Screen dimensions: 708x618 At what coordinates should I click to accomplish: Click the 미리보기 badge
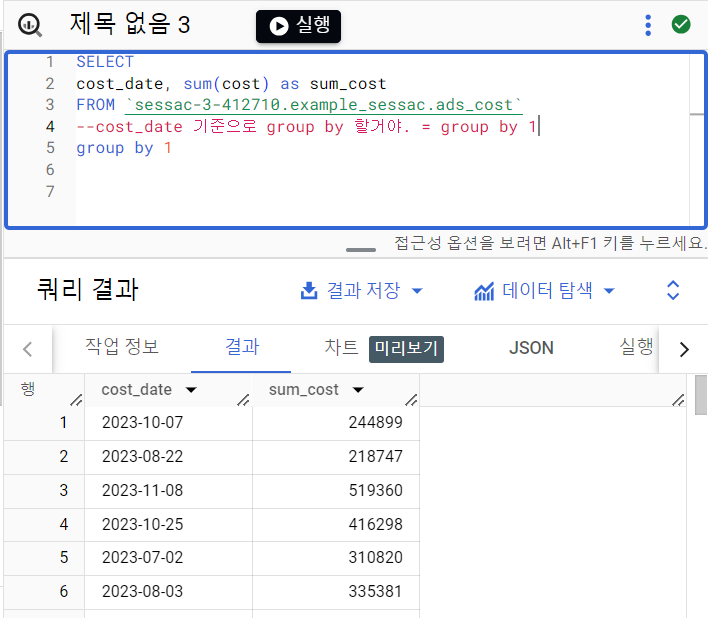point(406,349)
